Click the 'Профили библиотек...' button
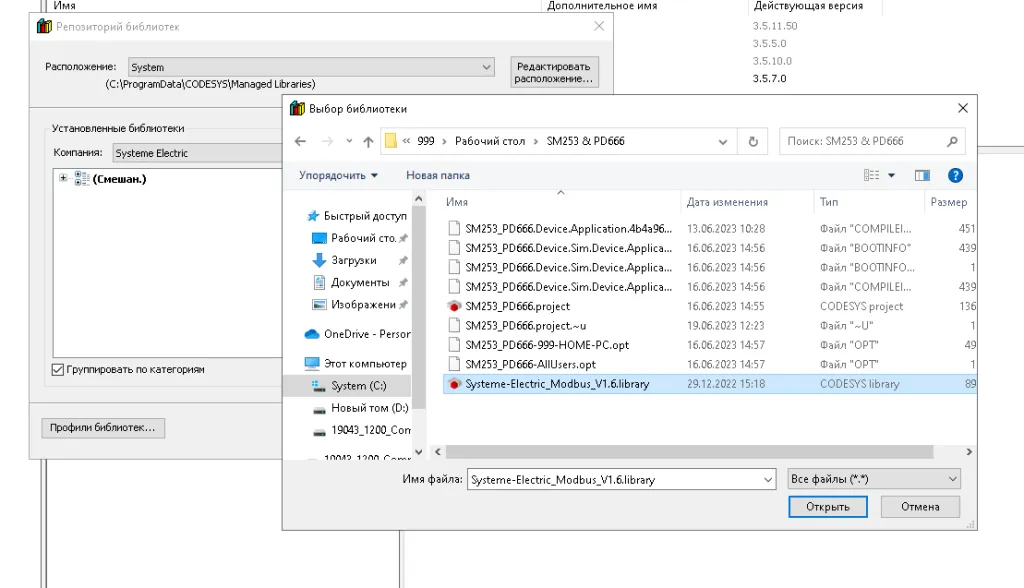Screen dimensions: 1024x588 pyautogui.click(x=103, y=428)
